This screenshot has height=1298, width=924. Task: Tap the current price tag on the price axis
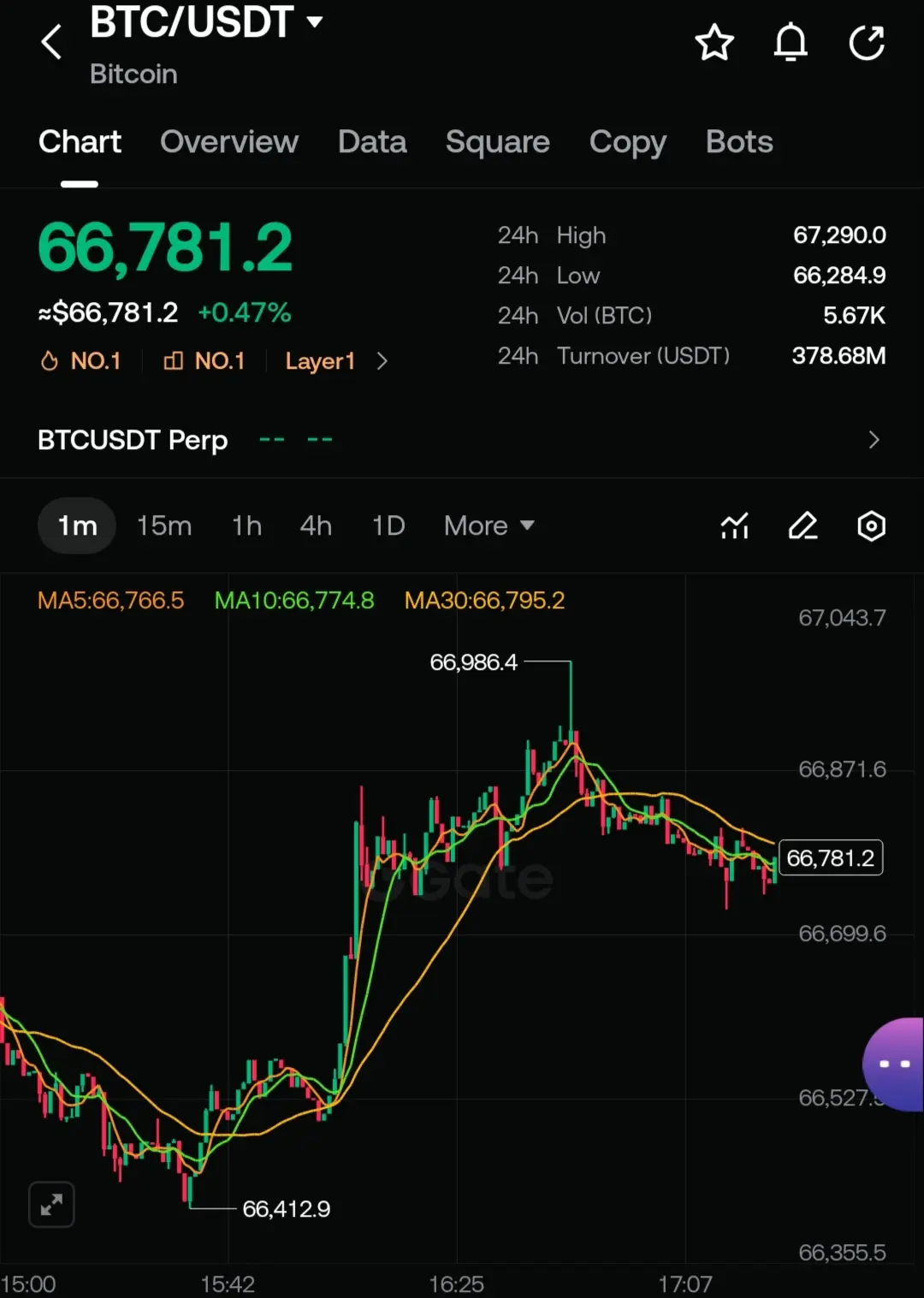(x=830, y=858)
